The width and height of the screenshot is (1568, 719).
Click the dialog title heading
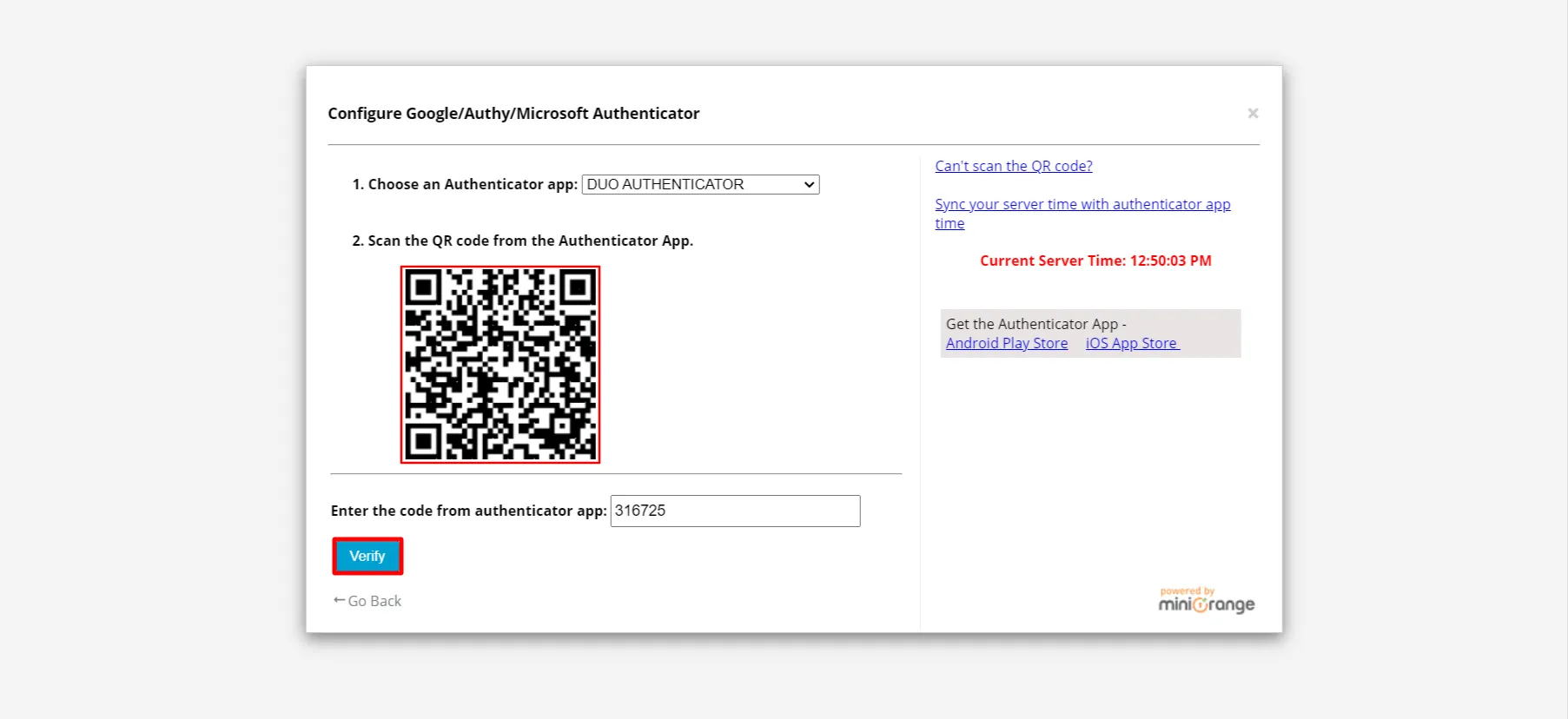pyautogui.click(x=513, y=113)
